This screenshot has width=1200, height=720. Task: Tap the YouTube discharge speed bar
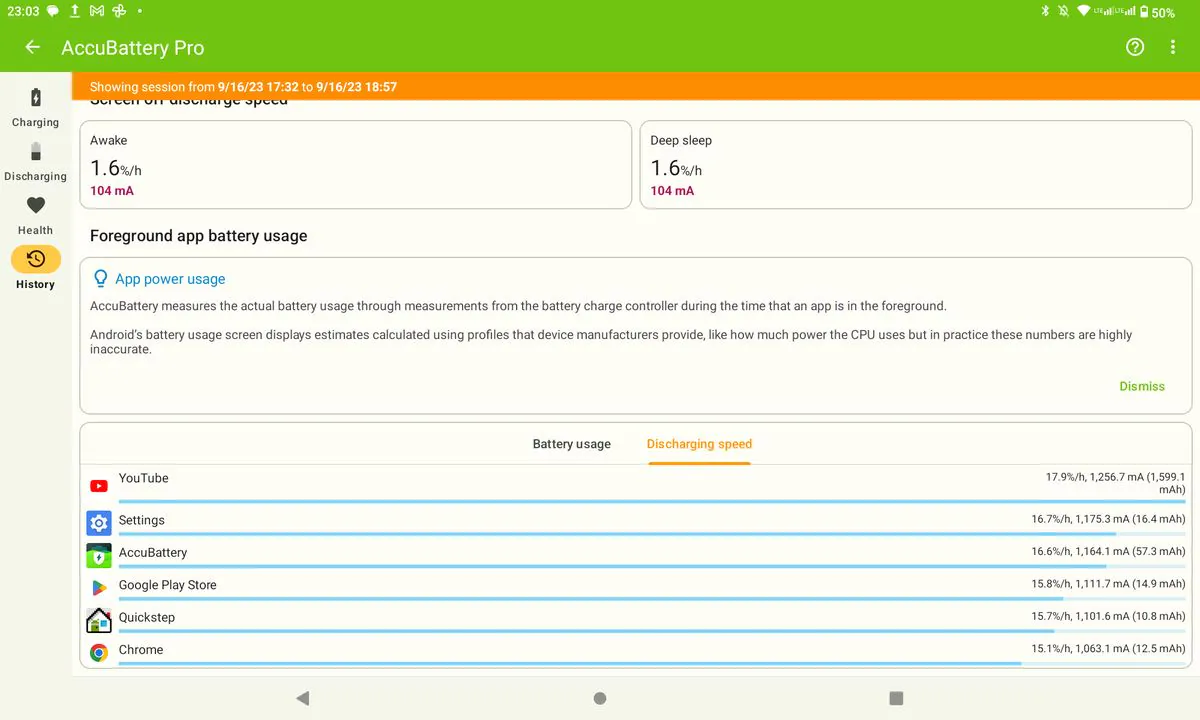(x=651, y=501)
